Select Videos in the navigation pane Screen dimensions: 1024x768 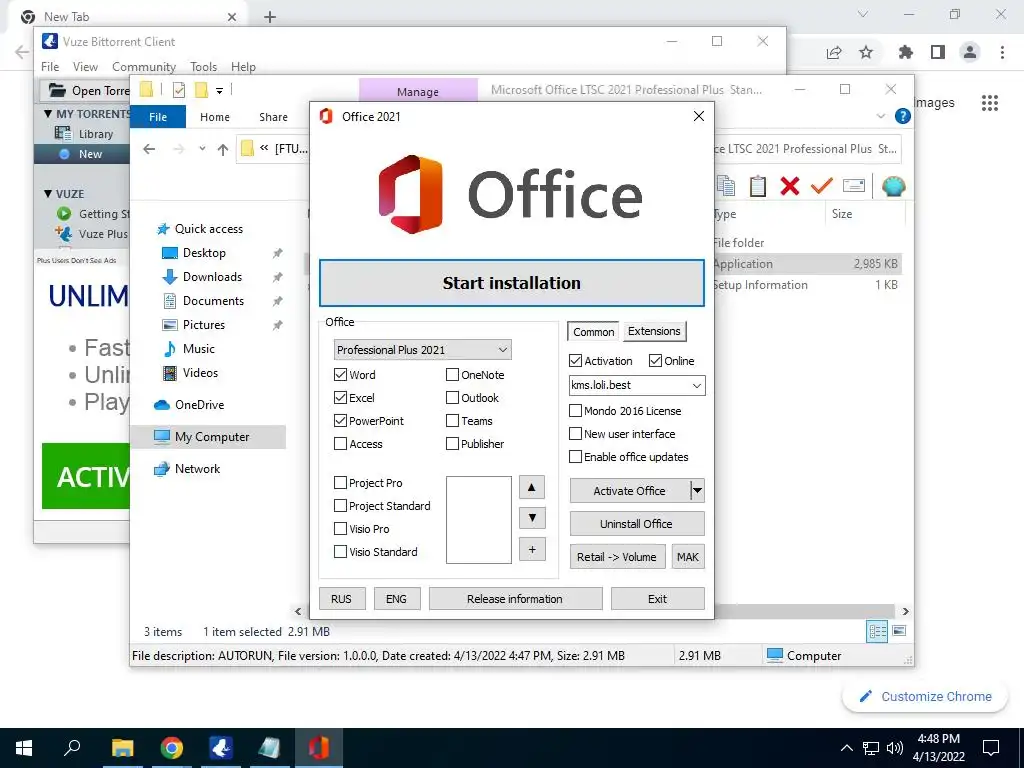200,373
